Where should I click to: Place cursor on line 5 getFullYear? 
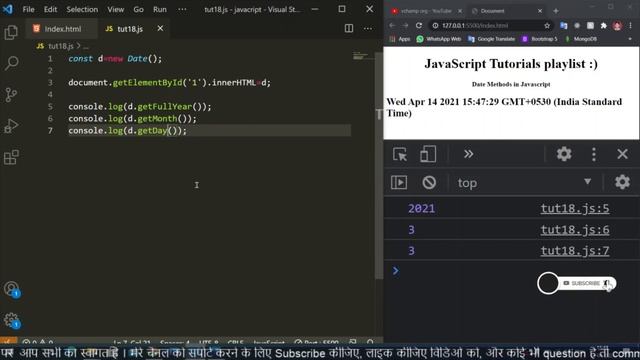[x=164, y=107]
